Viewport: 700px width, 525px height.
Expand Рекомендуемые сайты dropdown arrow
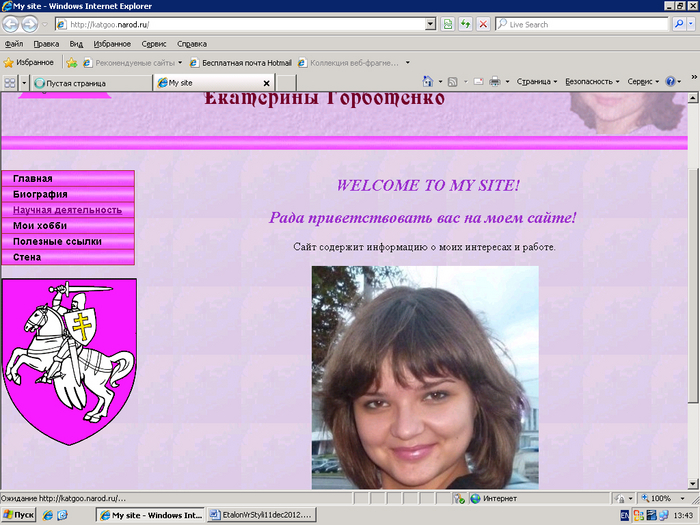tap(180, 62)
